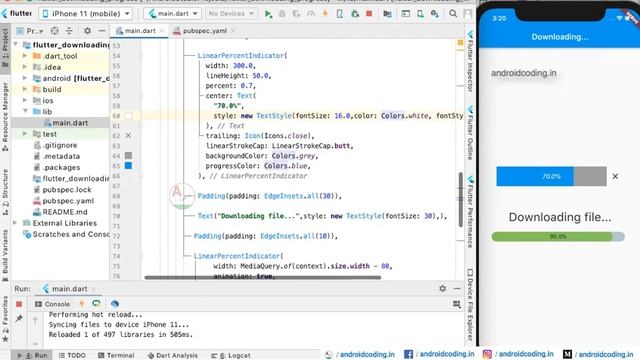Open the Facebook androidcoding.in link

pos(439,354)
